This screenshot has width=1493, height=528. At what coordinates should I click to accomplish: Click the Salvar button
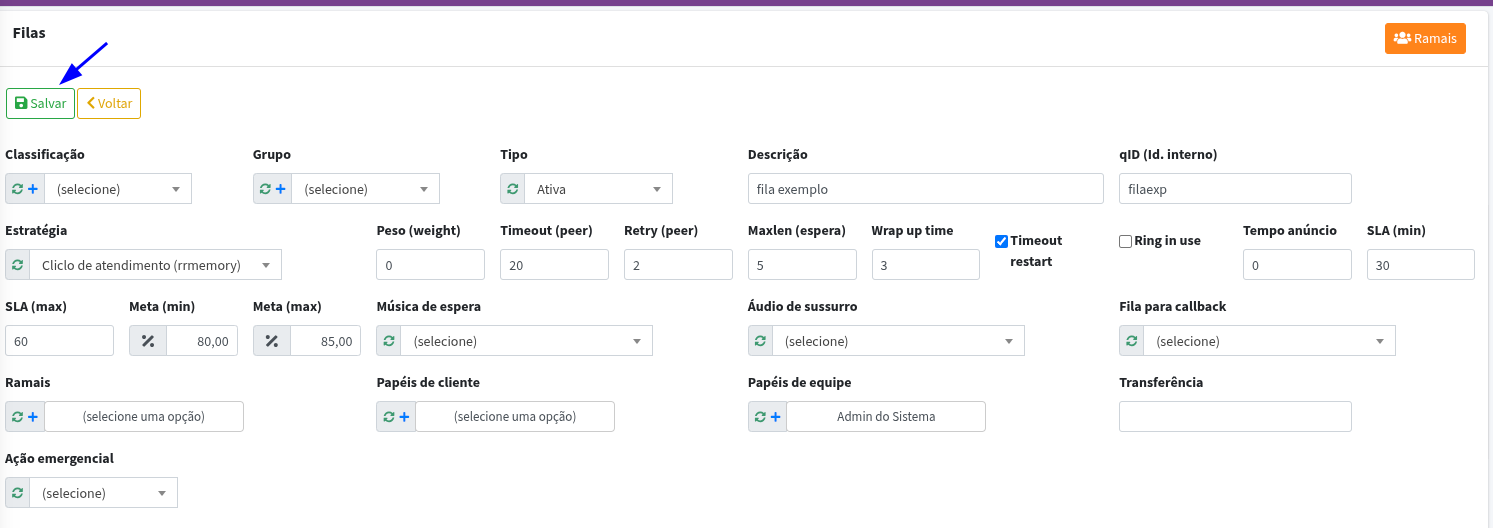tap(41, 104)
